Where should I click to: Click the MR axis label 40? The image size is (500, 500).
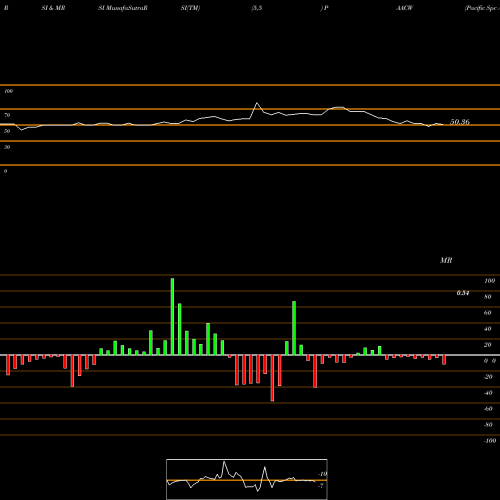(488, 329)
